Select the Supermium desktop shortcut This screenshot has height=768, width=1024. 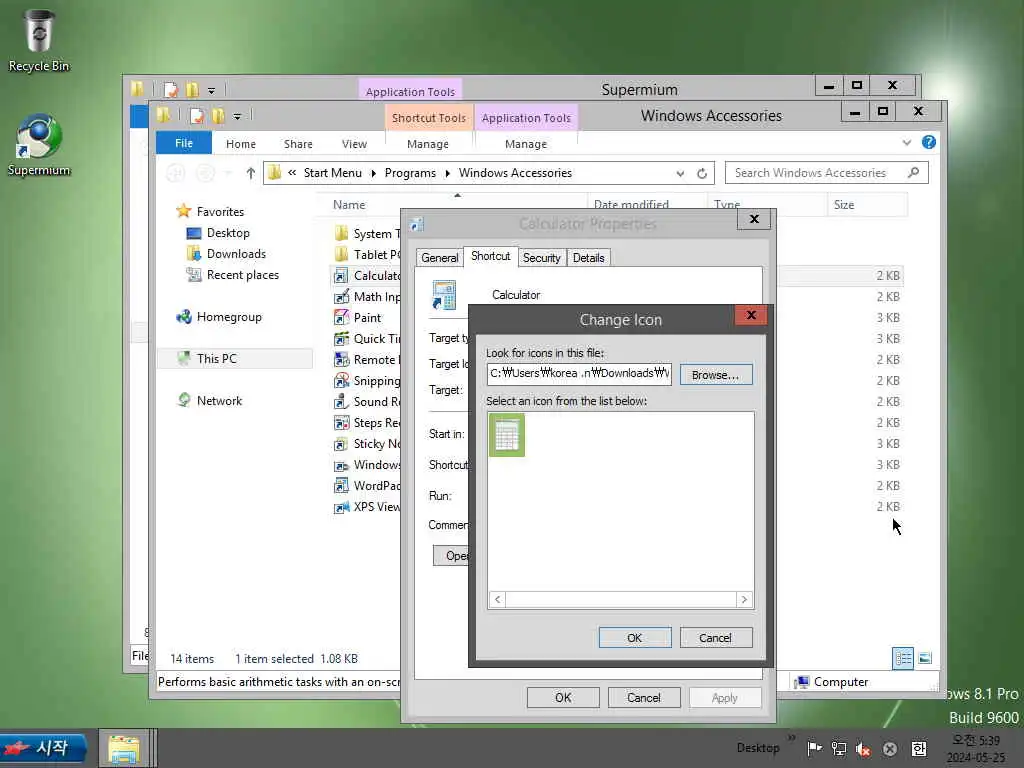tap(39, 145)
